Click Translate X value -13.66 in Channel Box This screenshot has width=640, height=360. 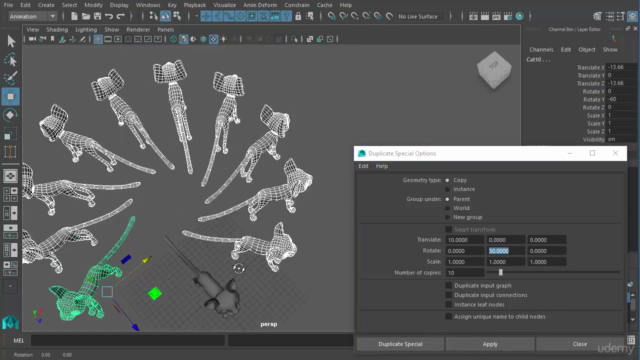click(621, 67)
